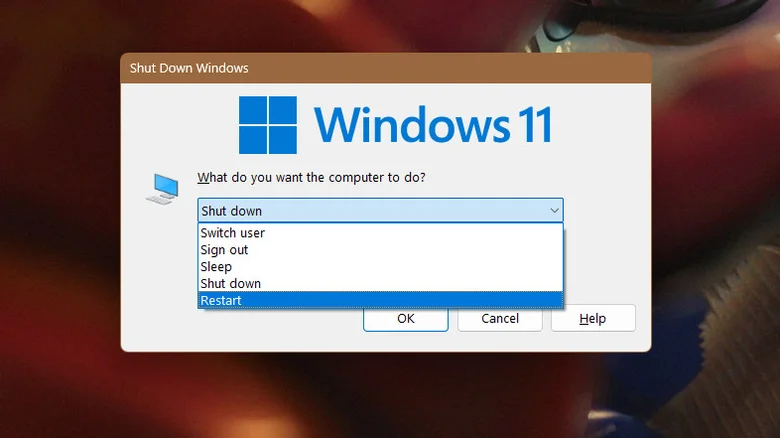Image resolution: width=780 pixels, height=438 pixels.
Task: Click the "Windows 11" wordmark text
Action: (x=433, y=125)
